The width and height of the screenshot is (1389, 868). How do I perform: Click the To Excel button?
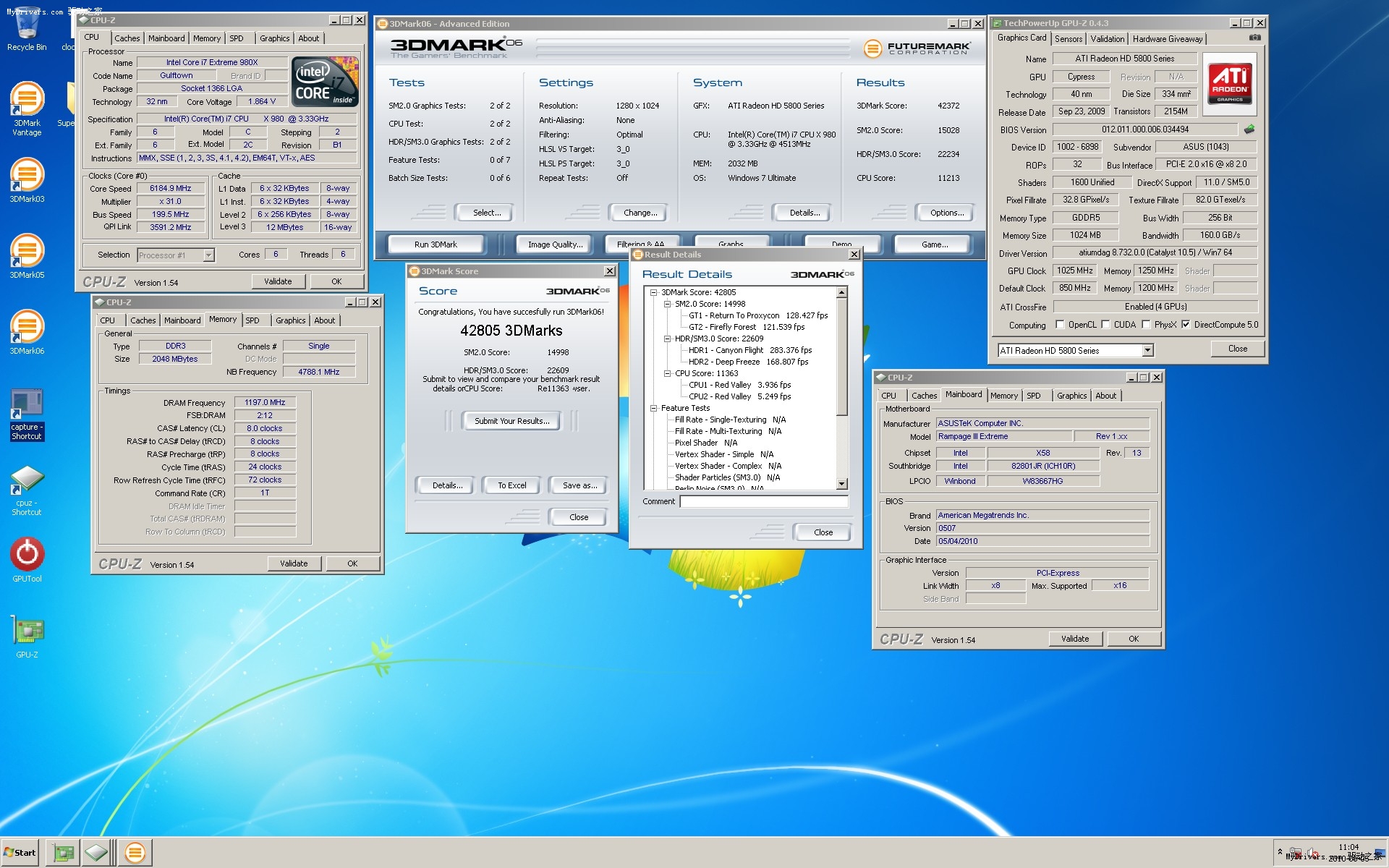(511, 485)
